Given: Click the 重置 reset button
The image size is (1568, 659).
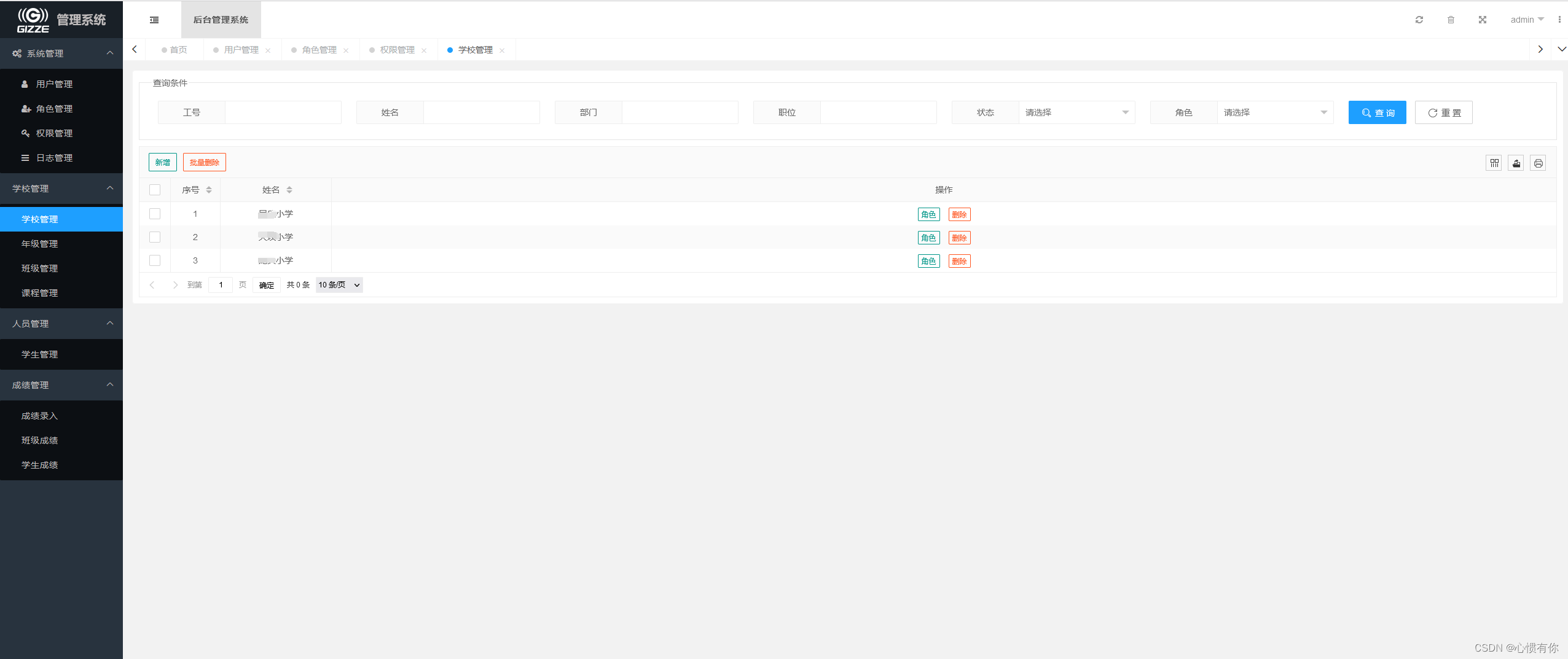Looking at the screenshot, I should (x=1443, y=112).
